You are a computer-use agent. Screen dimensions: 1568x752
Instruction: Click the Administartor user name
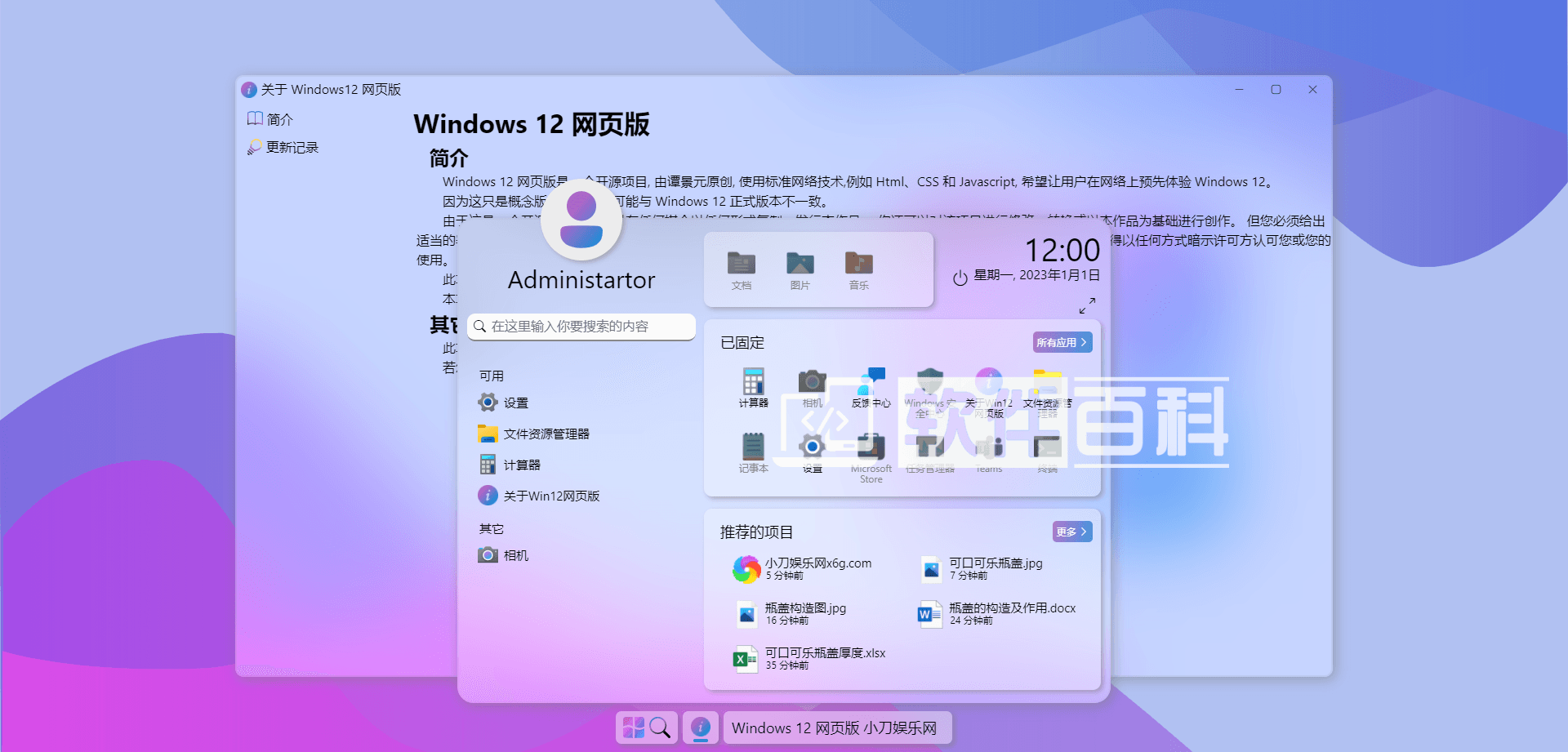pyautogui.click(x=581, y=280)
